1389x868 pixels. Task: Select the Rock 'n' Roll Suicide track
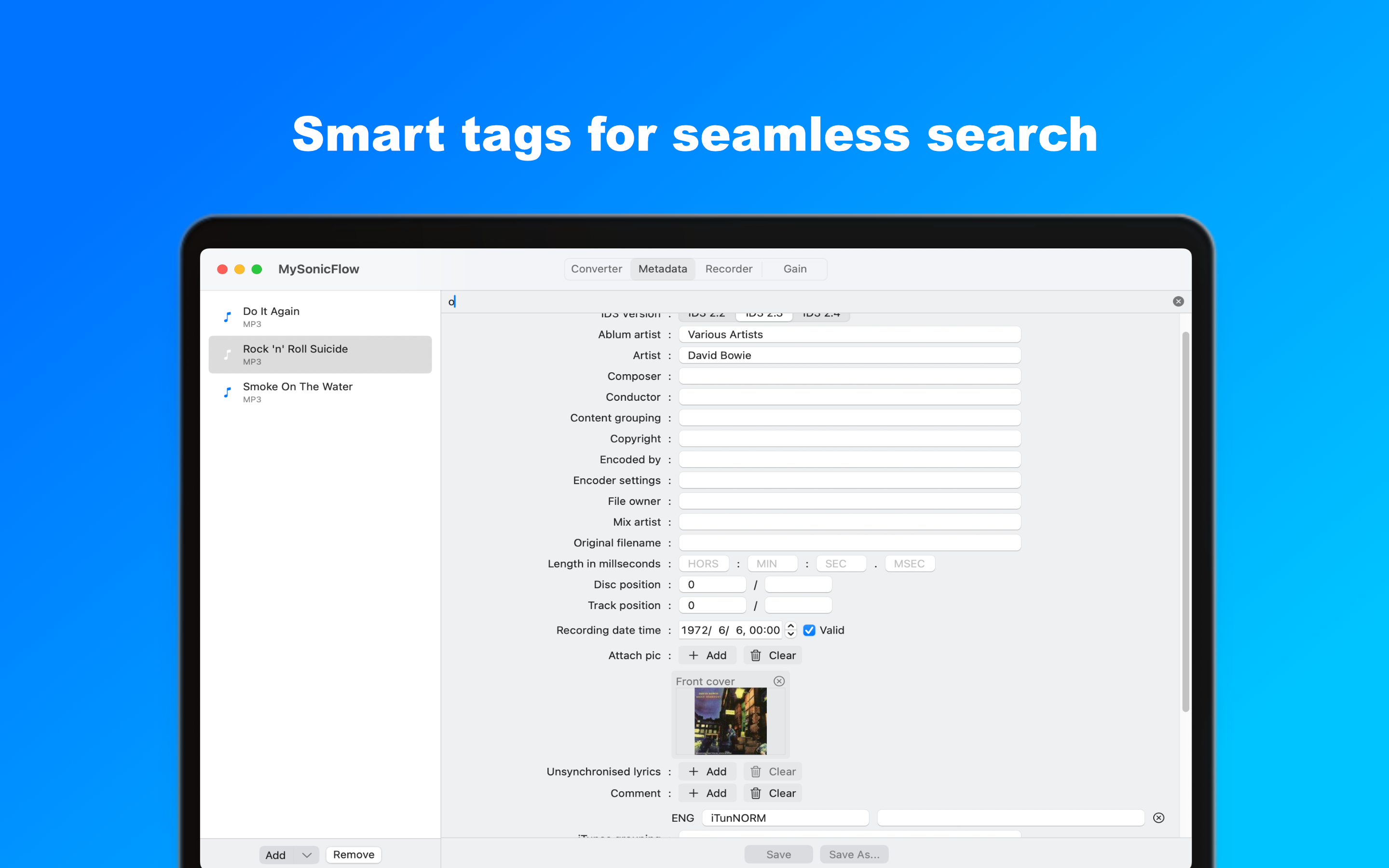[320, 354]
